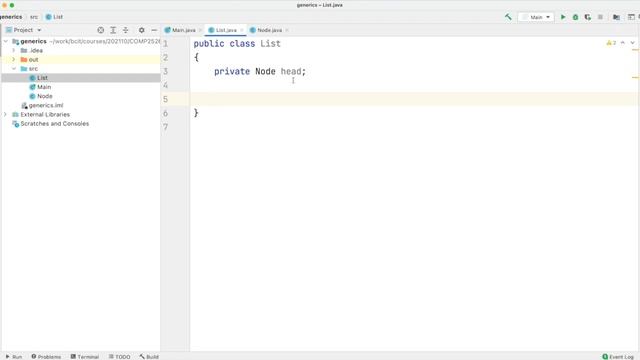Click src breadcrumb in navigation bar
The image size is (640, 360).
click(x=34, y=17)
